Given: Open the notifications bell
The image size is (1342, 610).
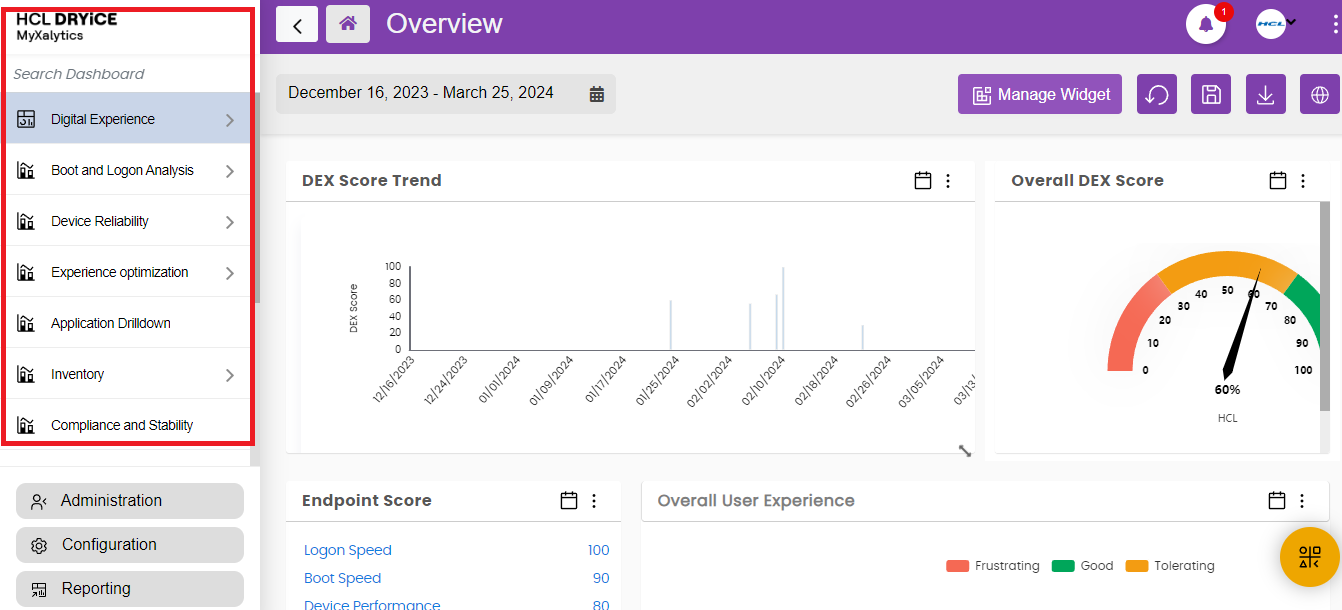Looking at the screenshot, I should (1205, 25).
